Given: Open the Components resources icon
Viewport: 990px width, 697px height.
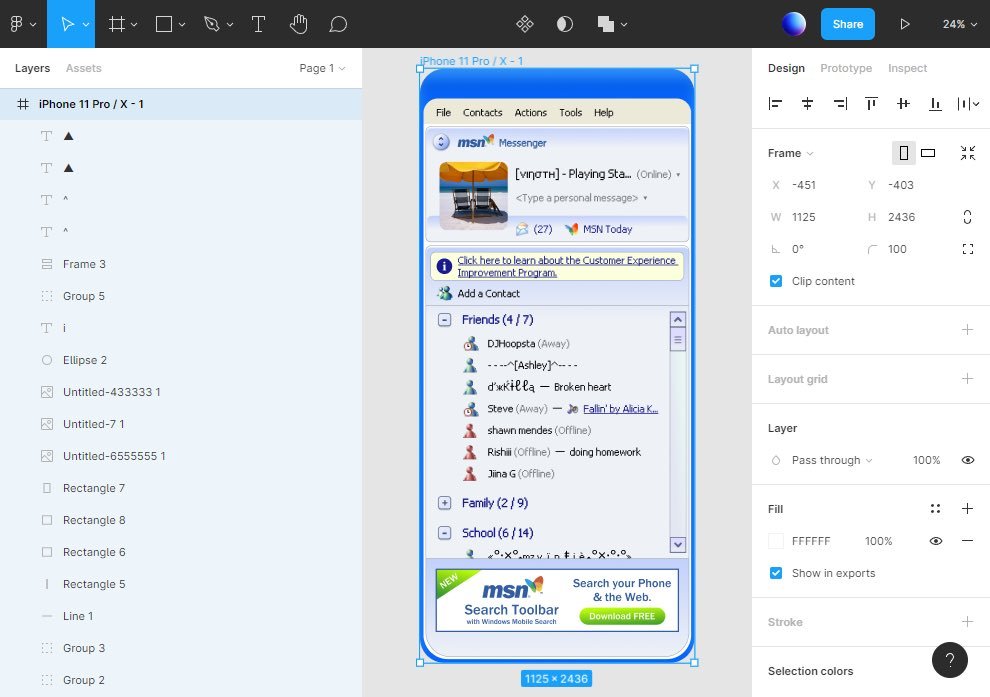Looking at the screenshot, I should [x=525, y=24].
